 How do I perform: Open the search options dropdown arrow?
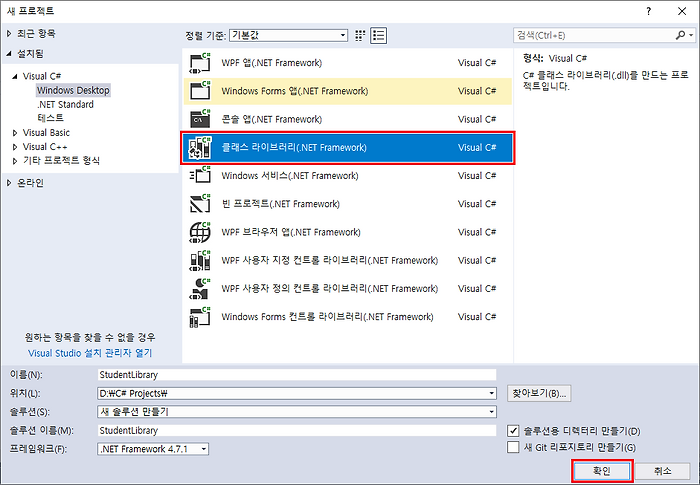pos(691,35)
